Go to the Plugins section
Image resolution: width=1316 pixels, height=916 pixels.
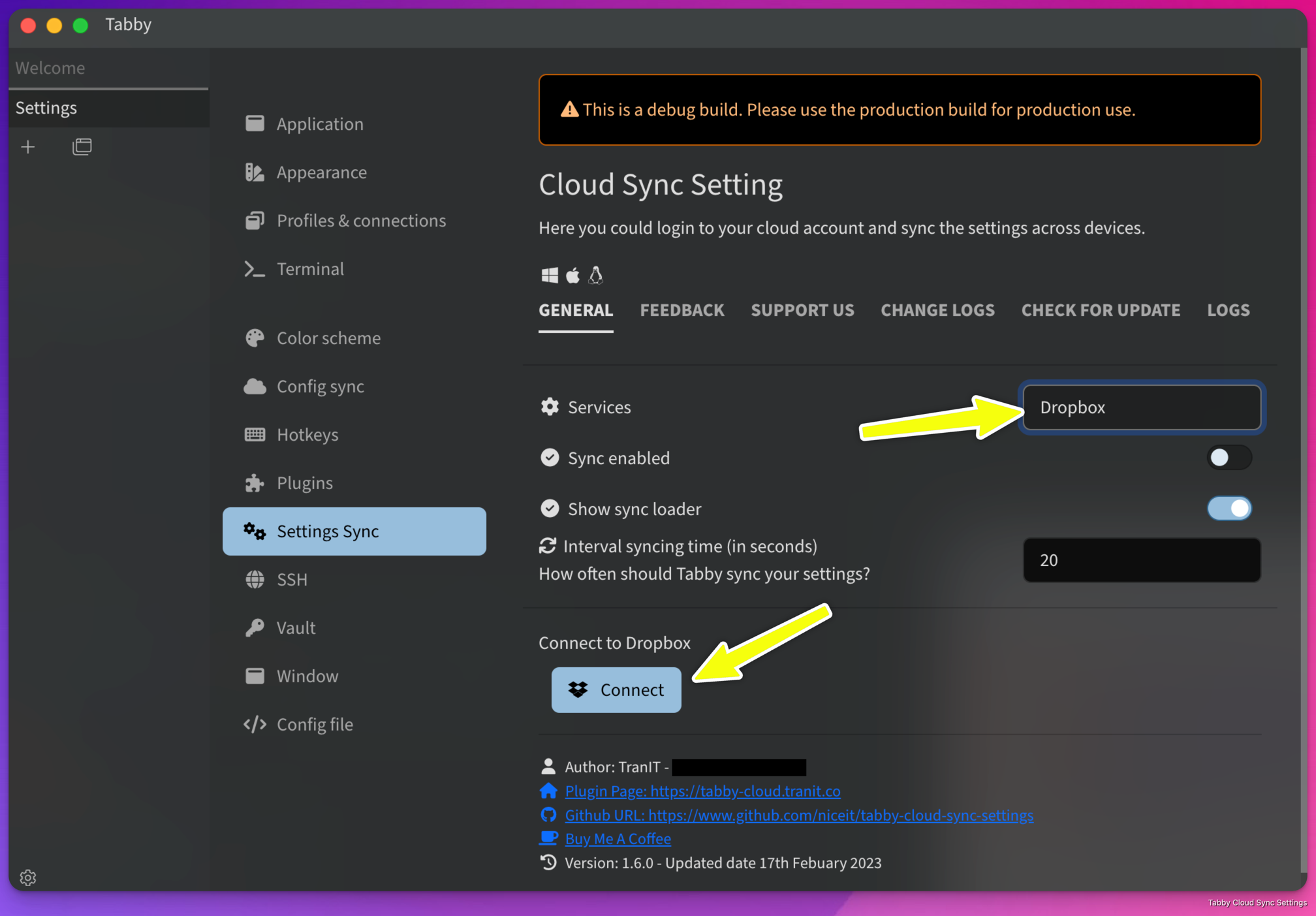point(354,482)
